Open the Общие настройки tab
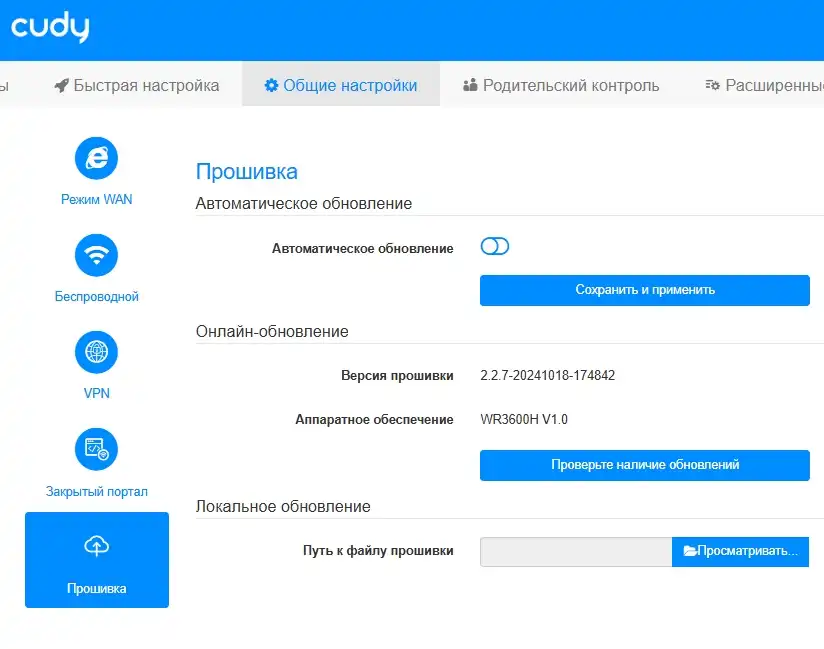 (340, 85)
